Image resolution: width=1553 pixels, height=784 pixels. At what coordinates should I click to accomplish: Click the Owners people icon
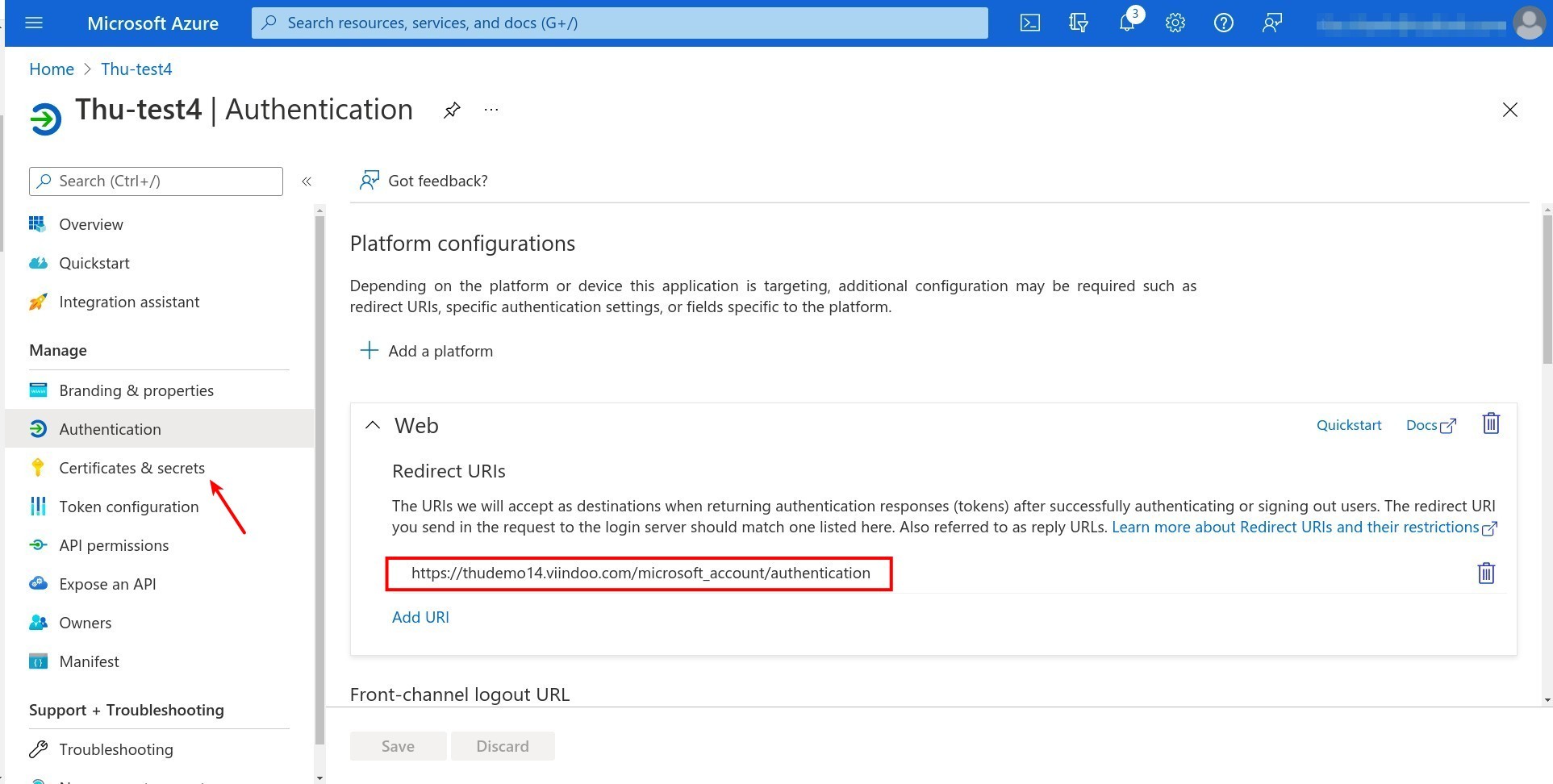click(38, 623)
